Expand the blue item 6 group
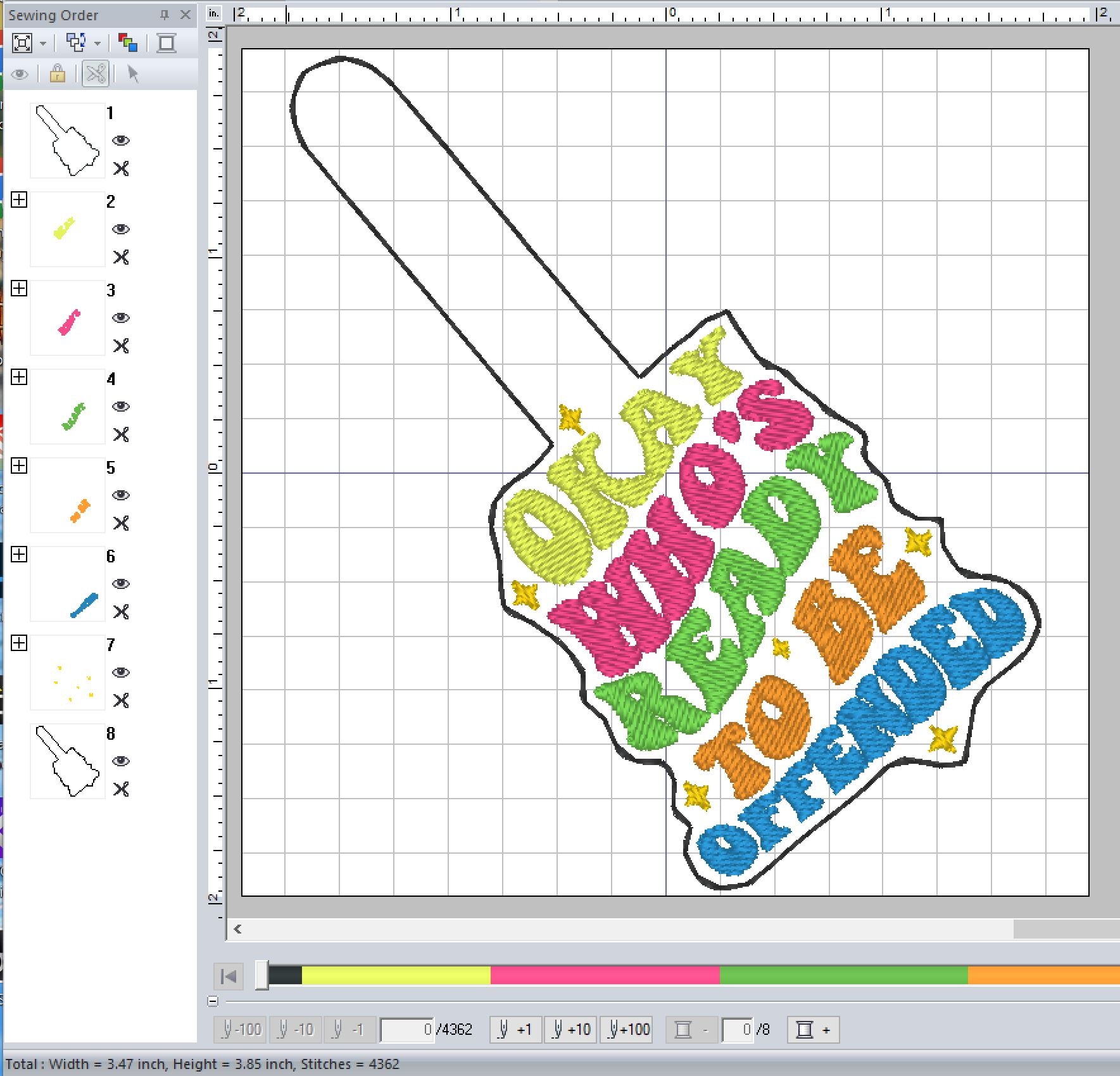The height and width of the screenshot is (1076, 1120). pyautogui.click(x=19, y=555)
